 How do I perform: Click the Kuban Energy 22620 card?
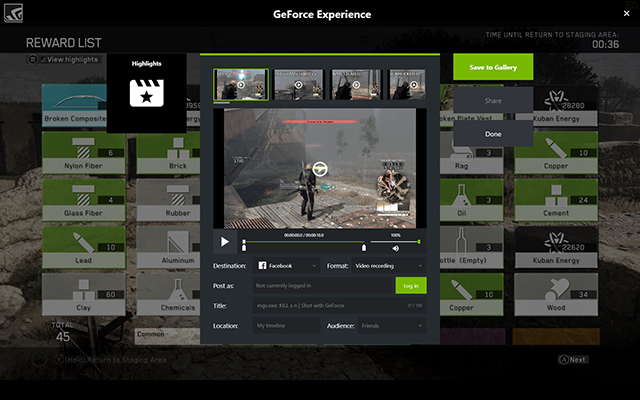556,247
